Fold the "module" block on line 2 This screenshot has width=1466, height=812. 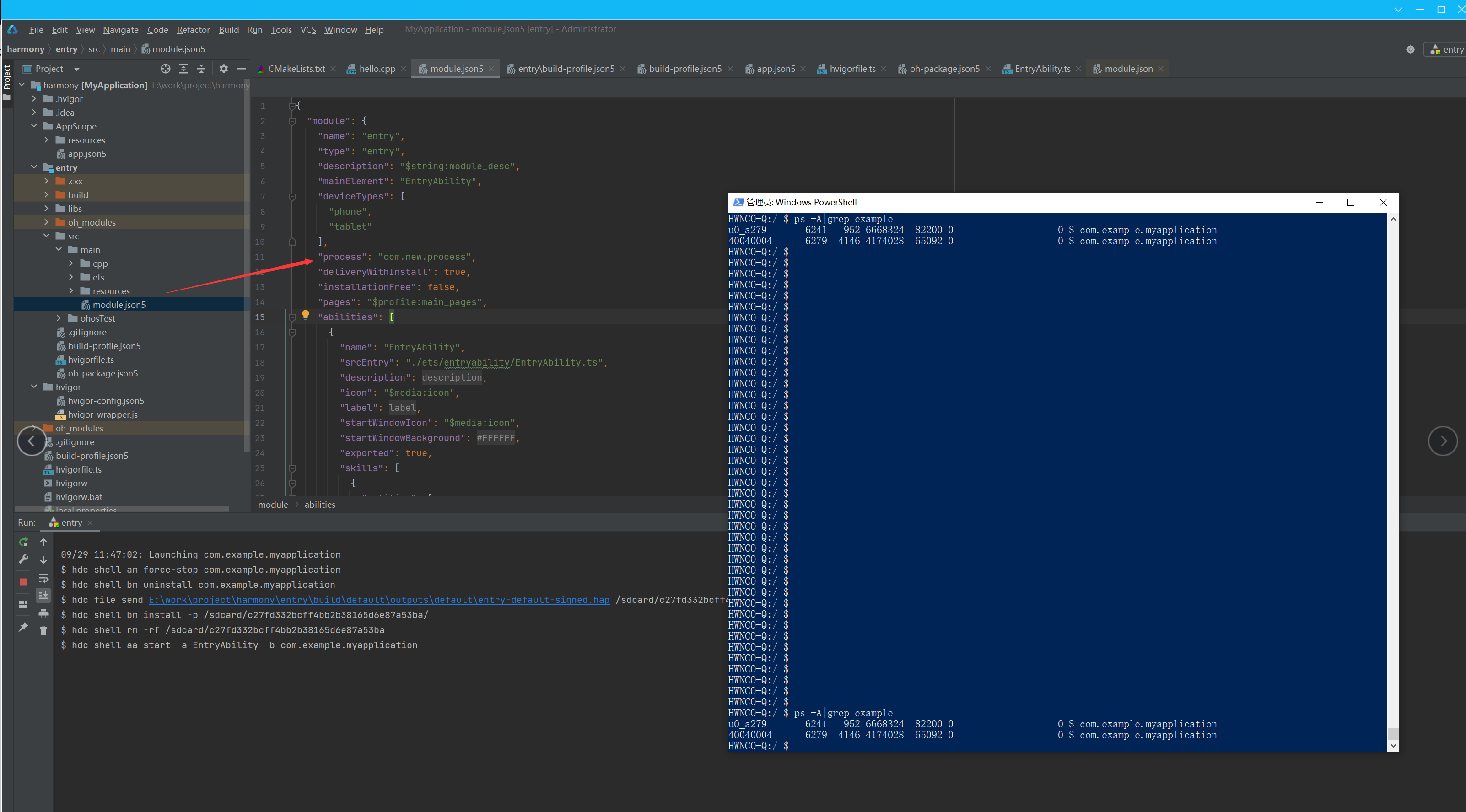(292, 121)
